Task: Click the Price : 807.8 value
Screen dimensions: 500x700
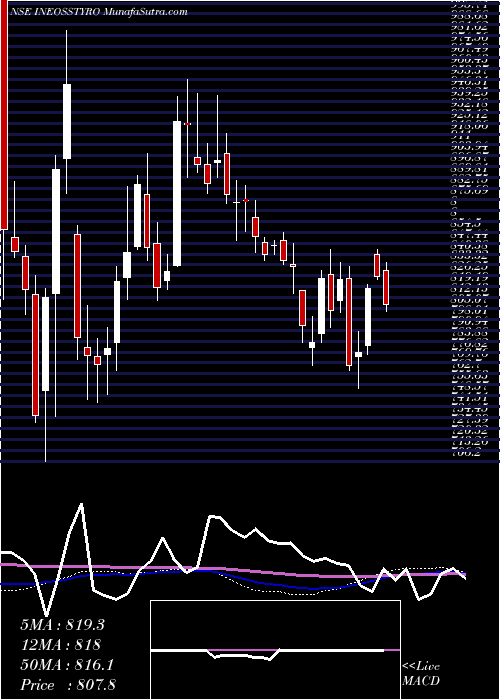Action: (69, 685)
